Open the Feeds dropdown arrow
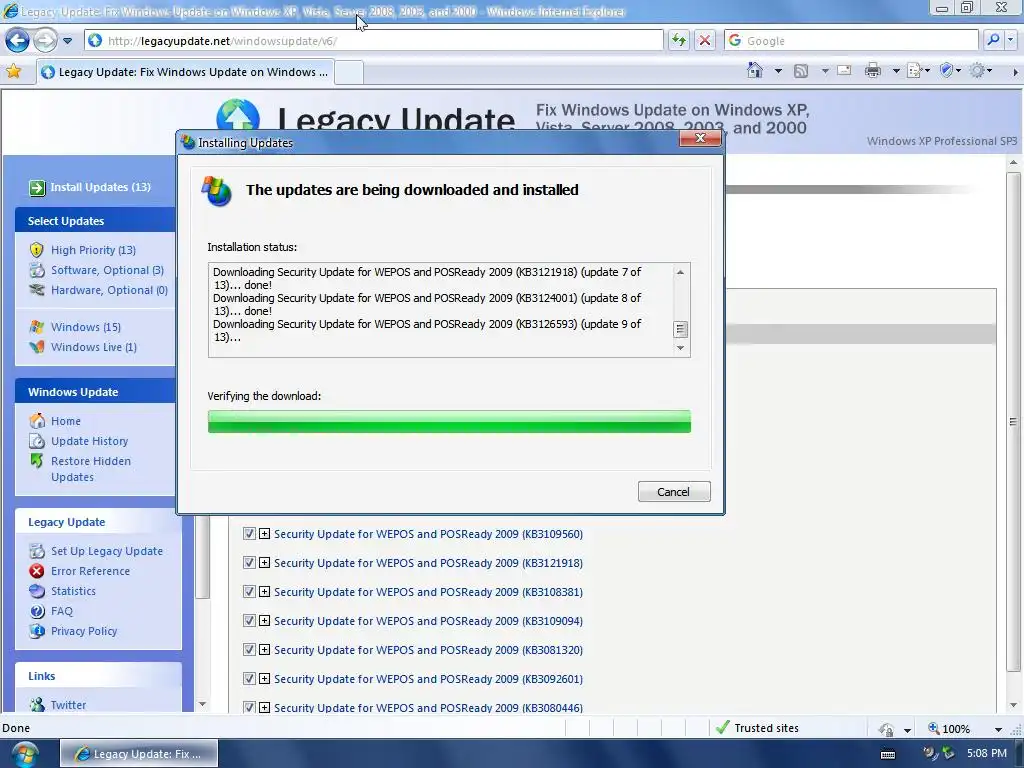This screenshot has width=1024, height=768. 825,71
